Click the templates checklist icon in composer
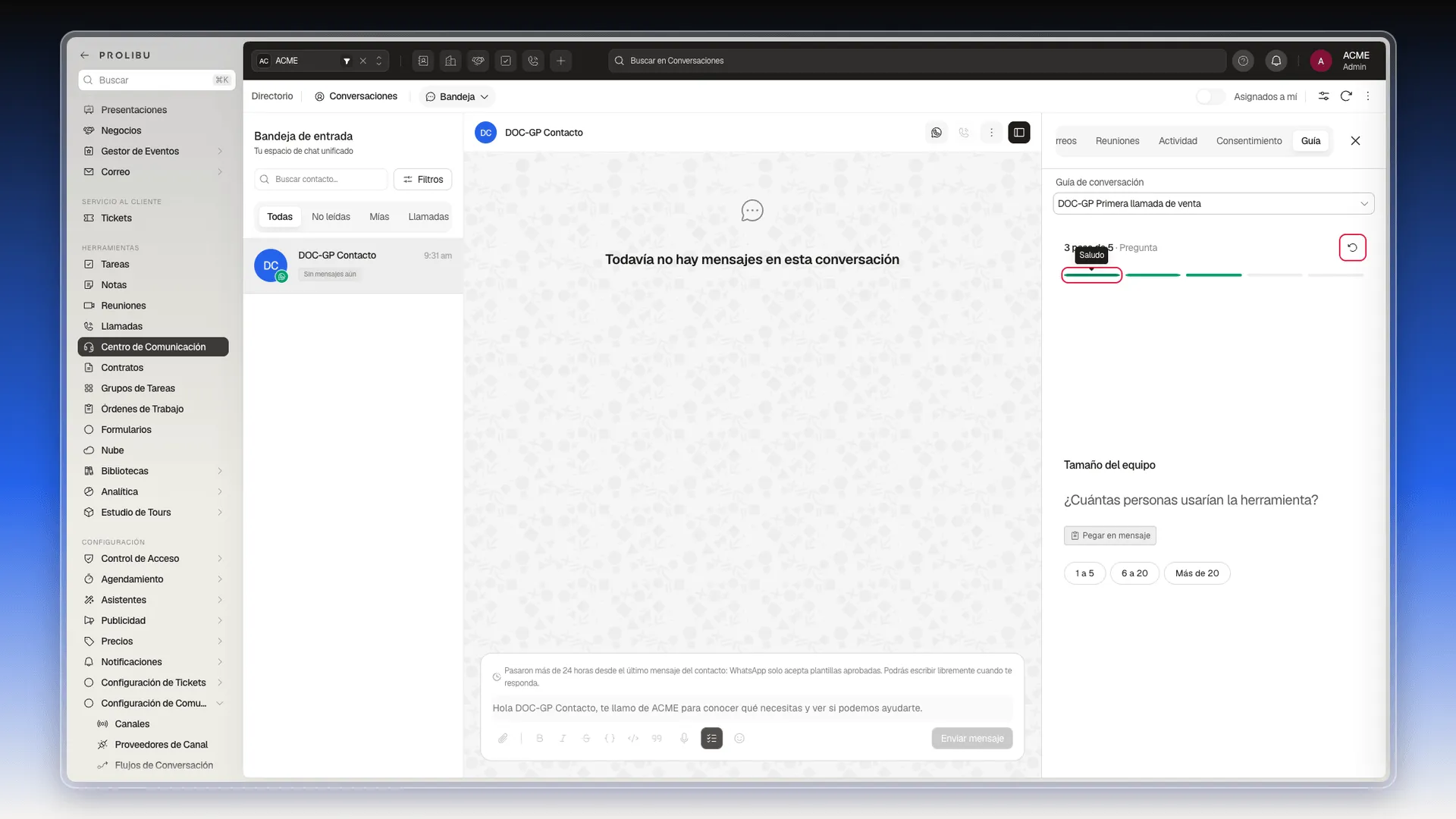The width and height of the screenshot is (1456, 819). coord(711,738)
